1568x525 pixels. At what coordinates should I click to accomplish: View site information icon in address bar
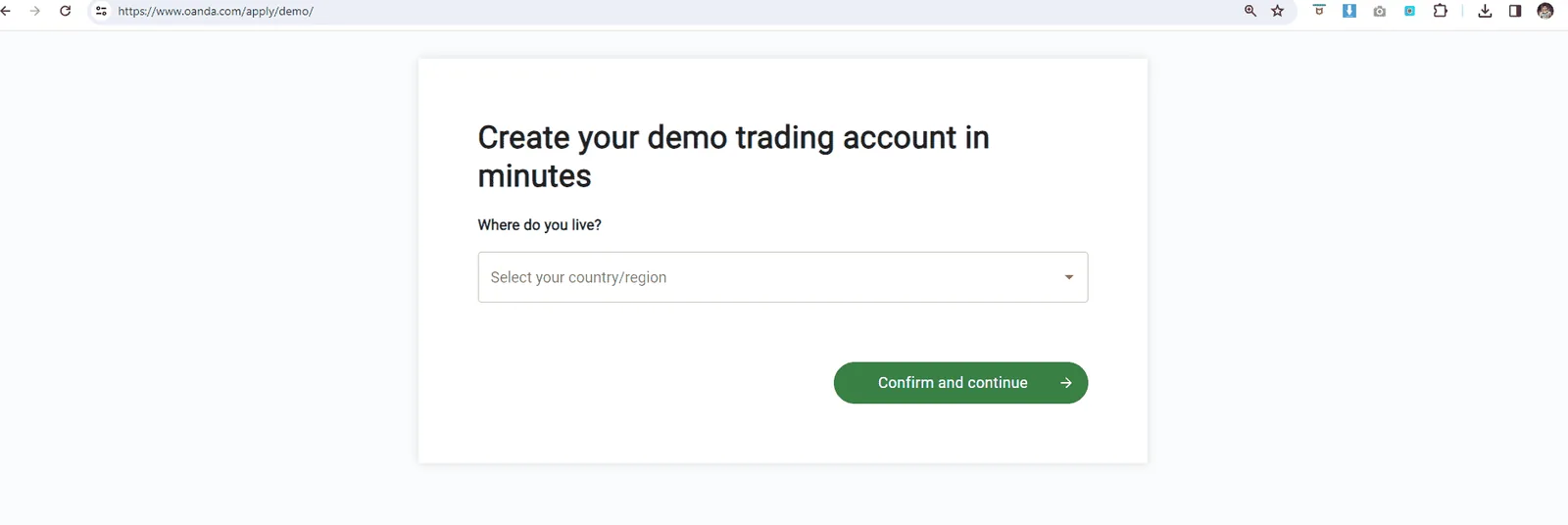click(101, 11)
